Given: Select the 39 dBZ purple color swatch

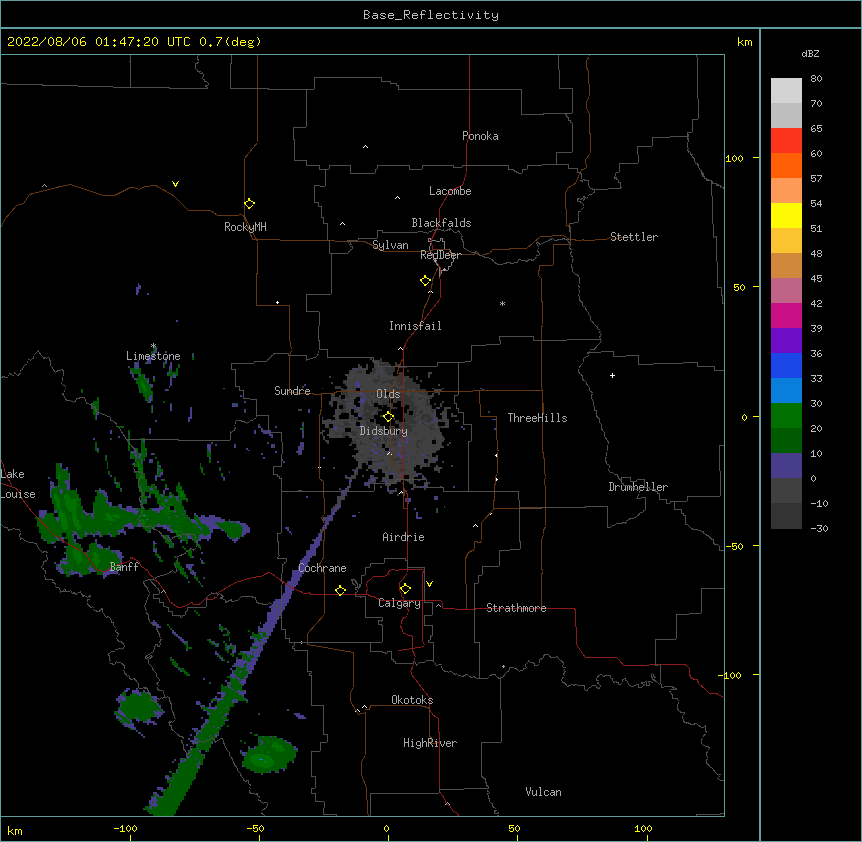Looking at the screenshot, I should pyautogui.click(x=786, y=340).
